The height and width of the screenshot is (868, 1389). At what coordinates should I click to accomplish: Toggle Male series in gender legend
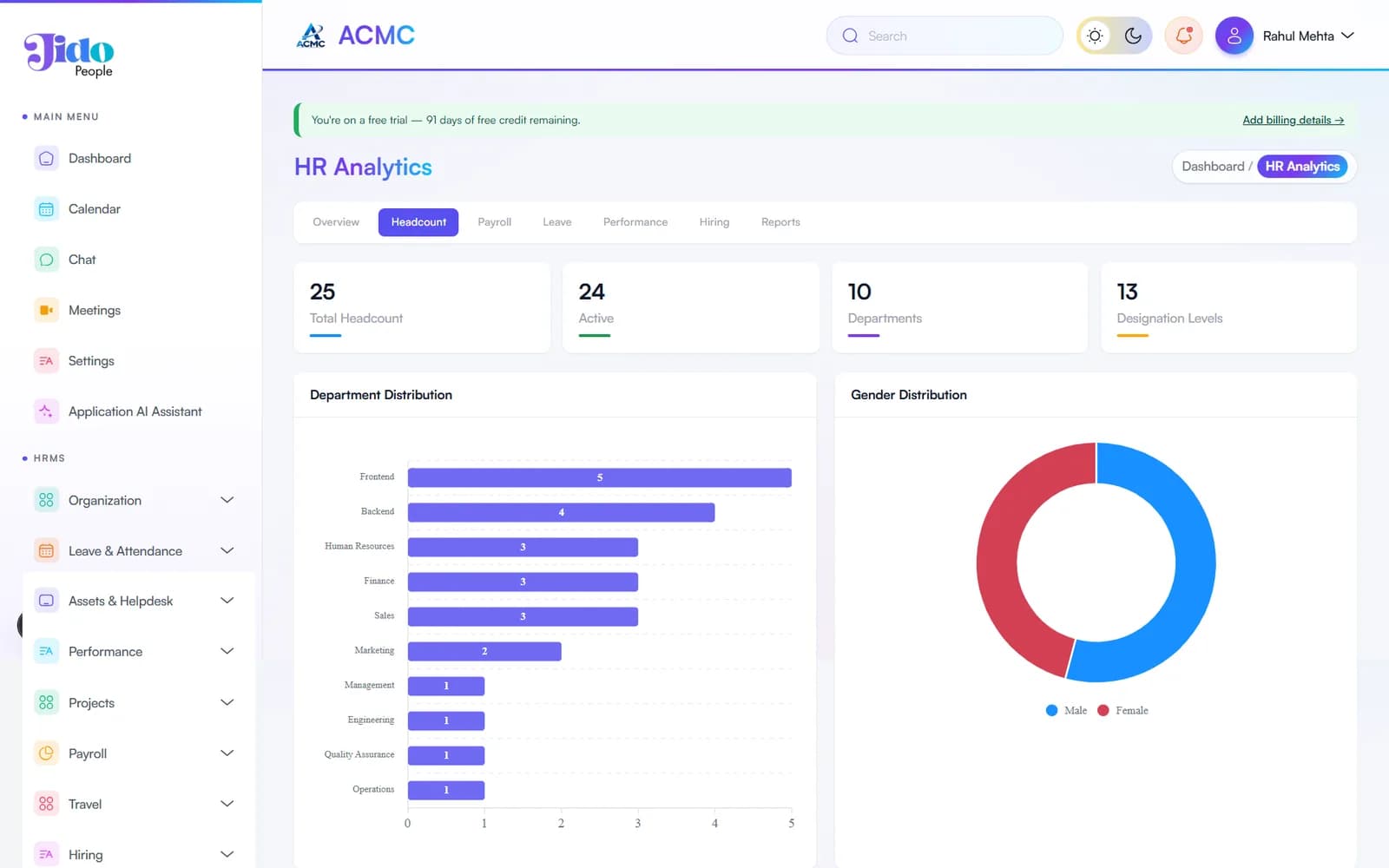tap(1066, 710)
